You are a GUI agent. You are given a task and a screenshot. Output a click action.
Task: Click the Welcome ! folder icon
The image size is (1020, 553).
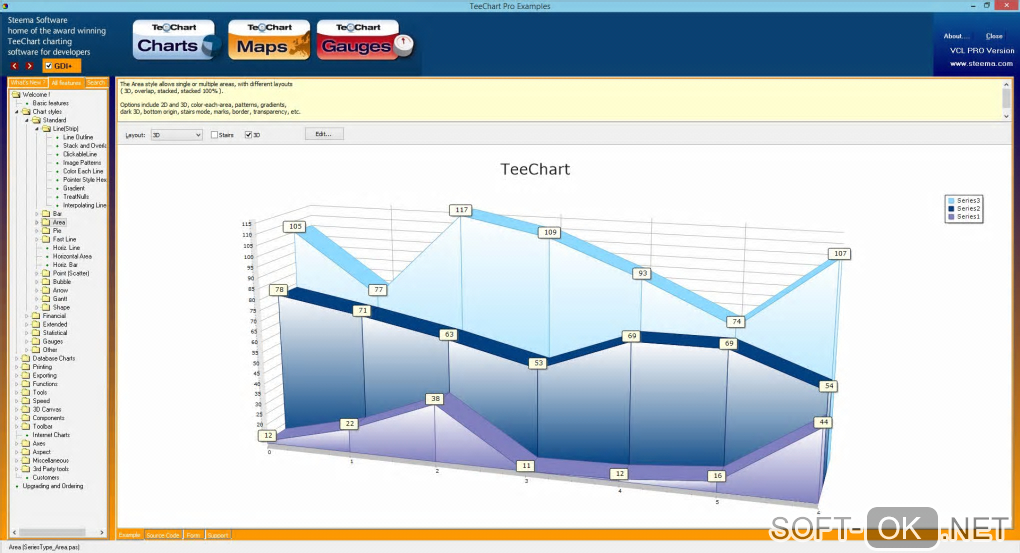[16, 94]
